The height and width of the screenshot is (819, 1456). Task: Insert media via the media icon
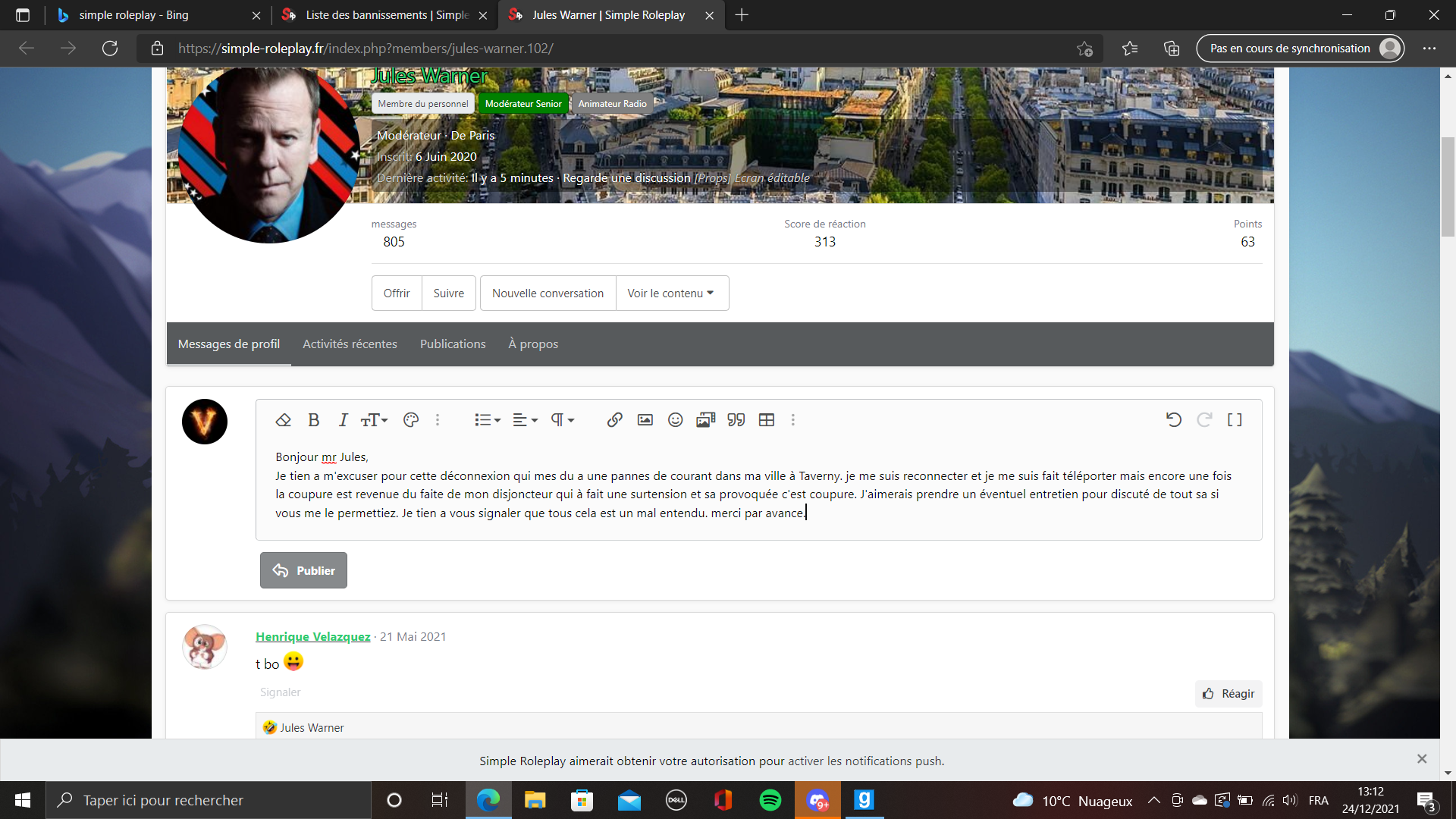click(x=705, y=419)
